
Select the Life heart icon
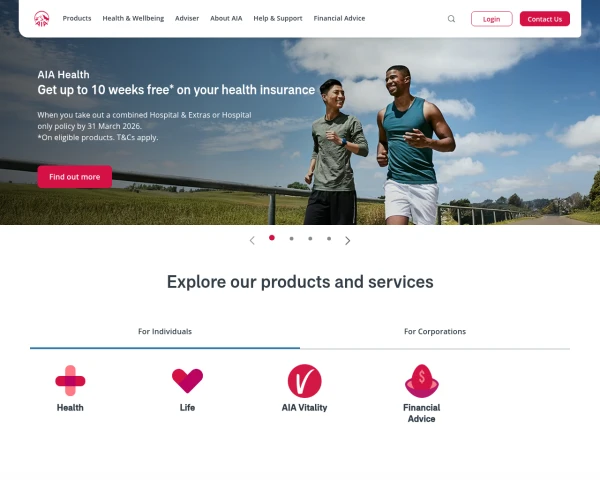(x=188, y=380)
